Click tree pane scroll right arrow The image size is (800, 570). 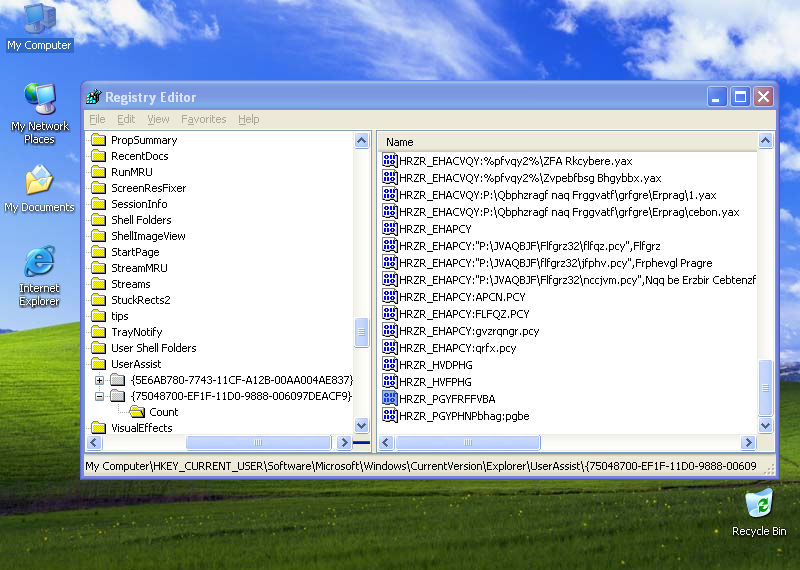[344, 442]
